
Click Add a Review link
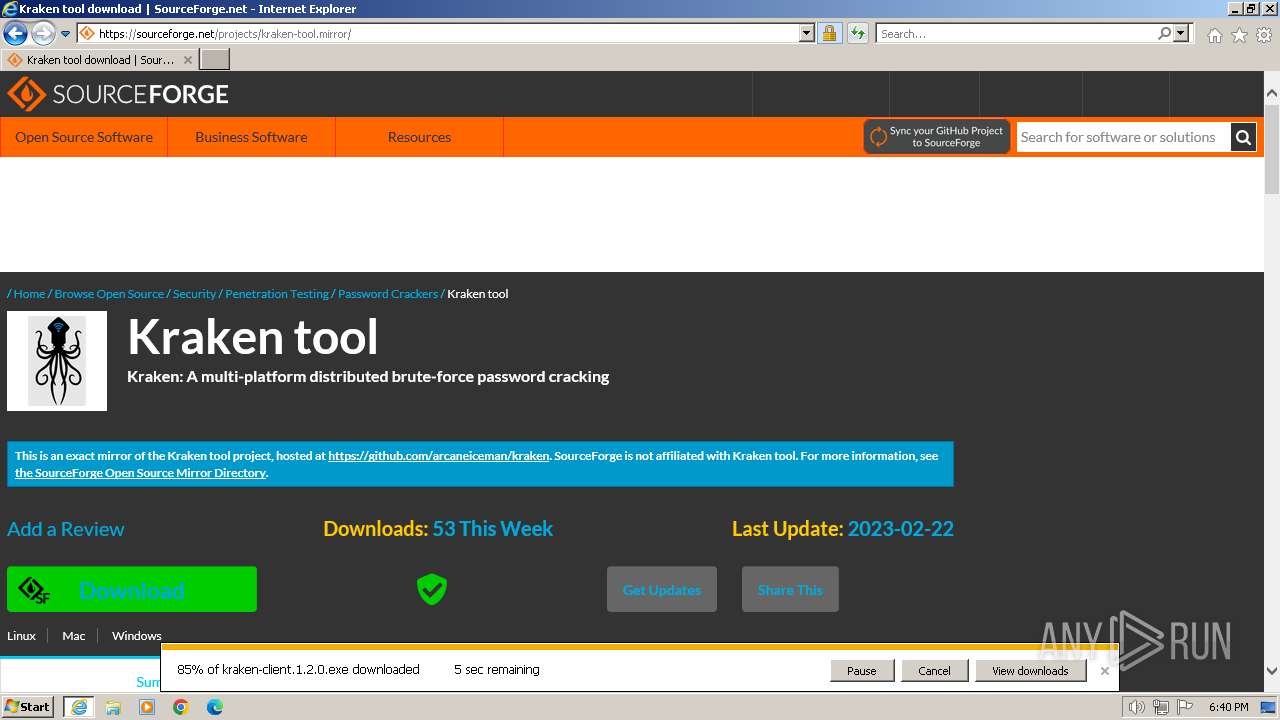pos(66,529)
